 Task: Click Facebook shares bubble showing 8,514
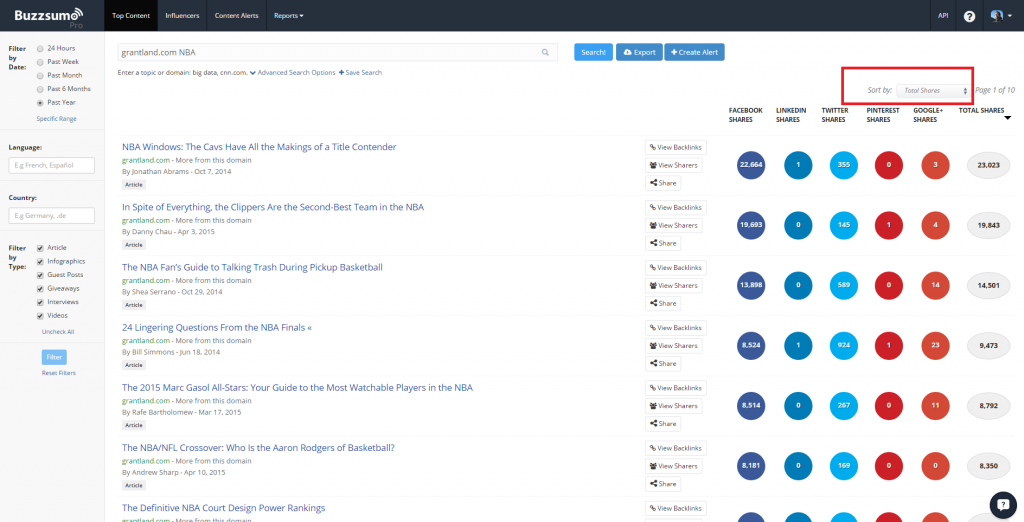[x=751, y=406]
